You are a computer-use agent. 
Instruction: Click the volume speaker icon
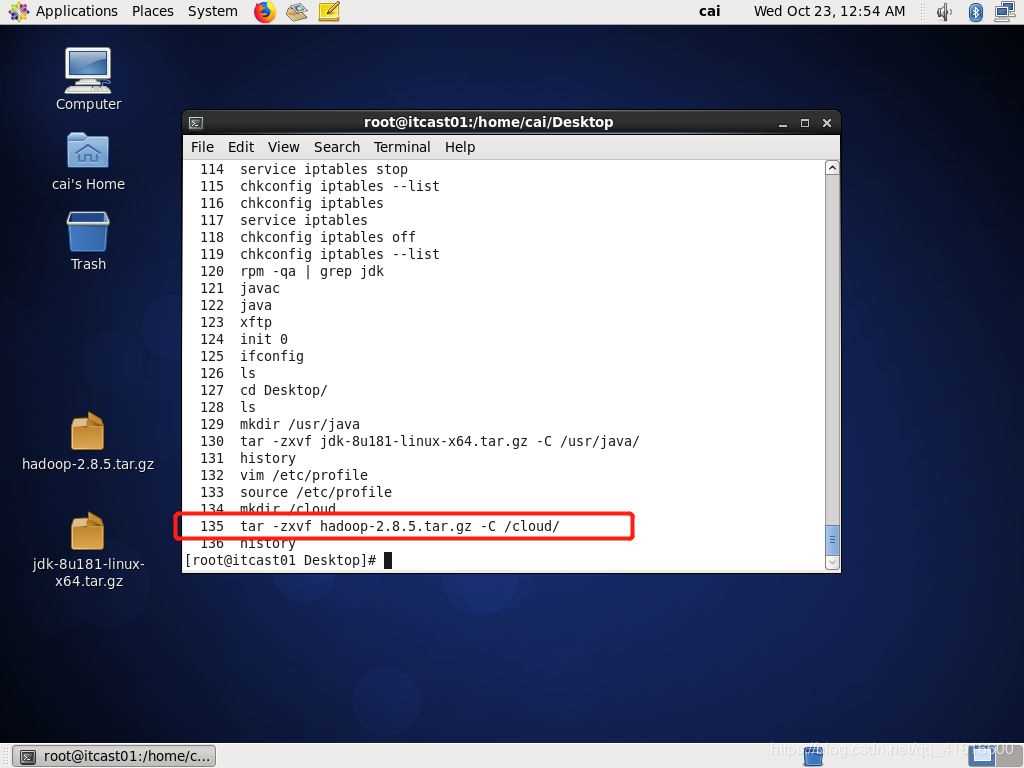point(945,12)
